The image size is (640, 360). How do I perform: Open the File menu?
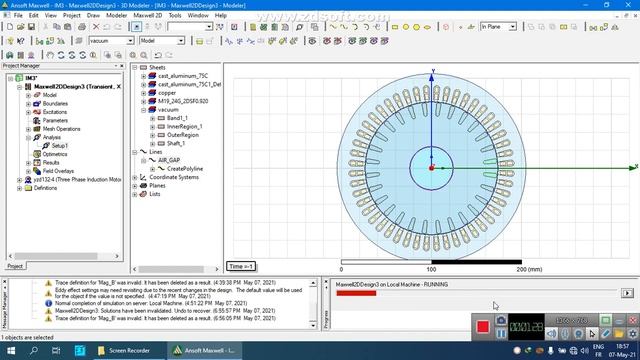coord(18,16)
